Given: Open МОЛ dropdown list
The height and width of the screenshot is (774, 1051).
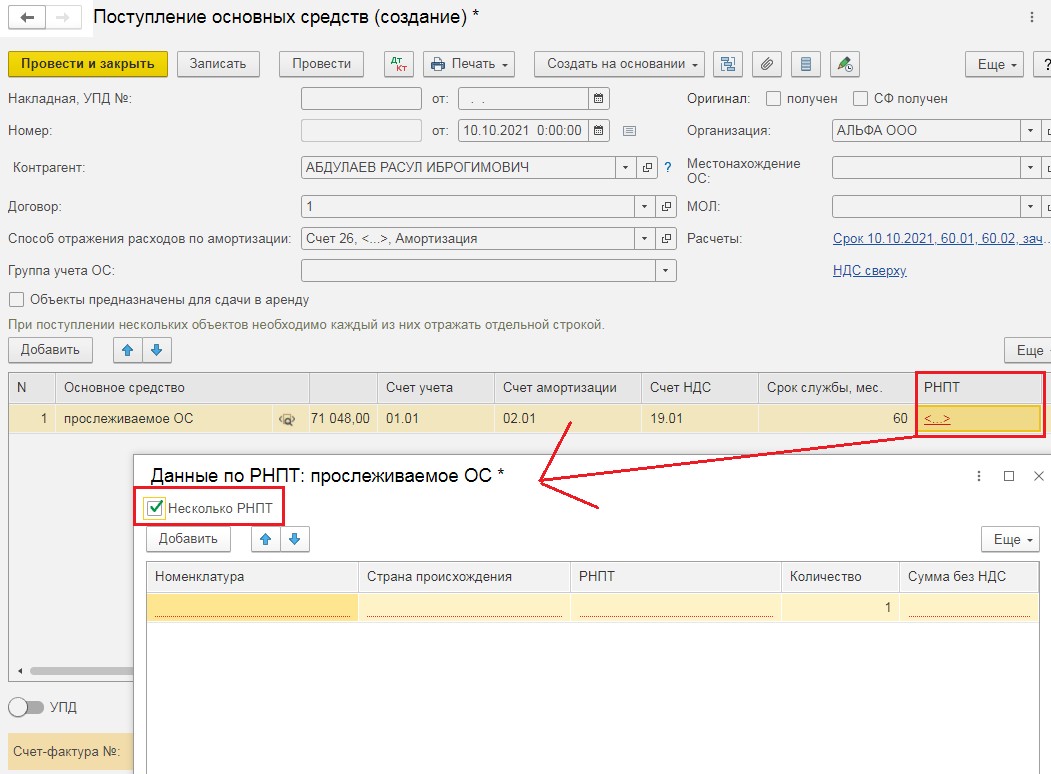Looking at the screenshot, I should point(1030,206).
